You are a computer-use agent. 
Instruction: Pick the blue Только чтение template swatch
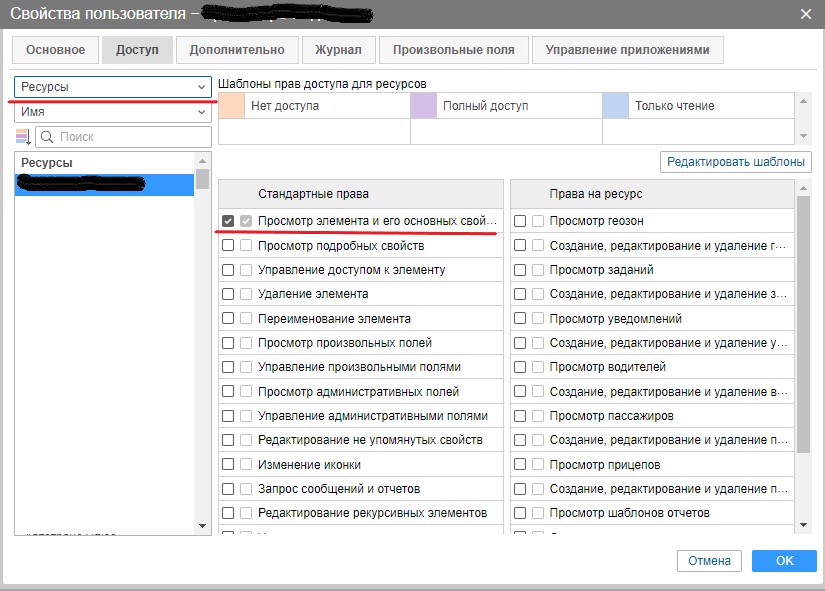pyautogui.click(x=615, y=105)
